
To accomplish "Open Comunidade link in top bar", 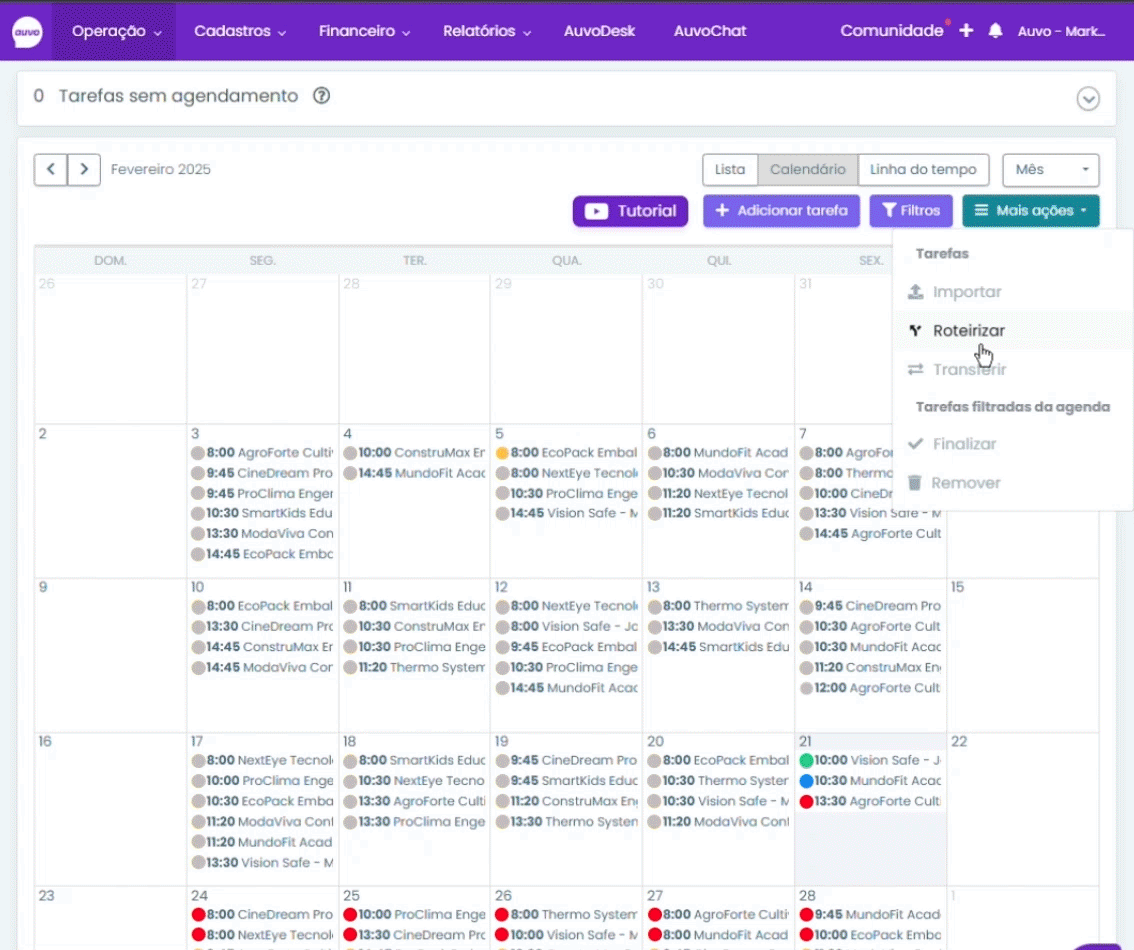I will (x=891, y=31).
